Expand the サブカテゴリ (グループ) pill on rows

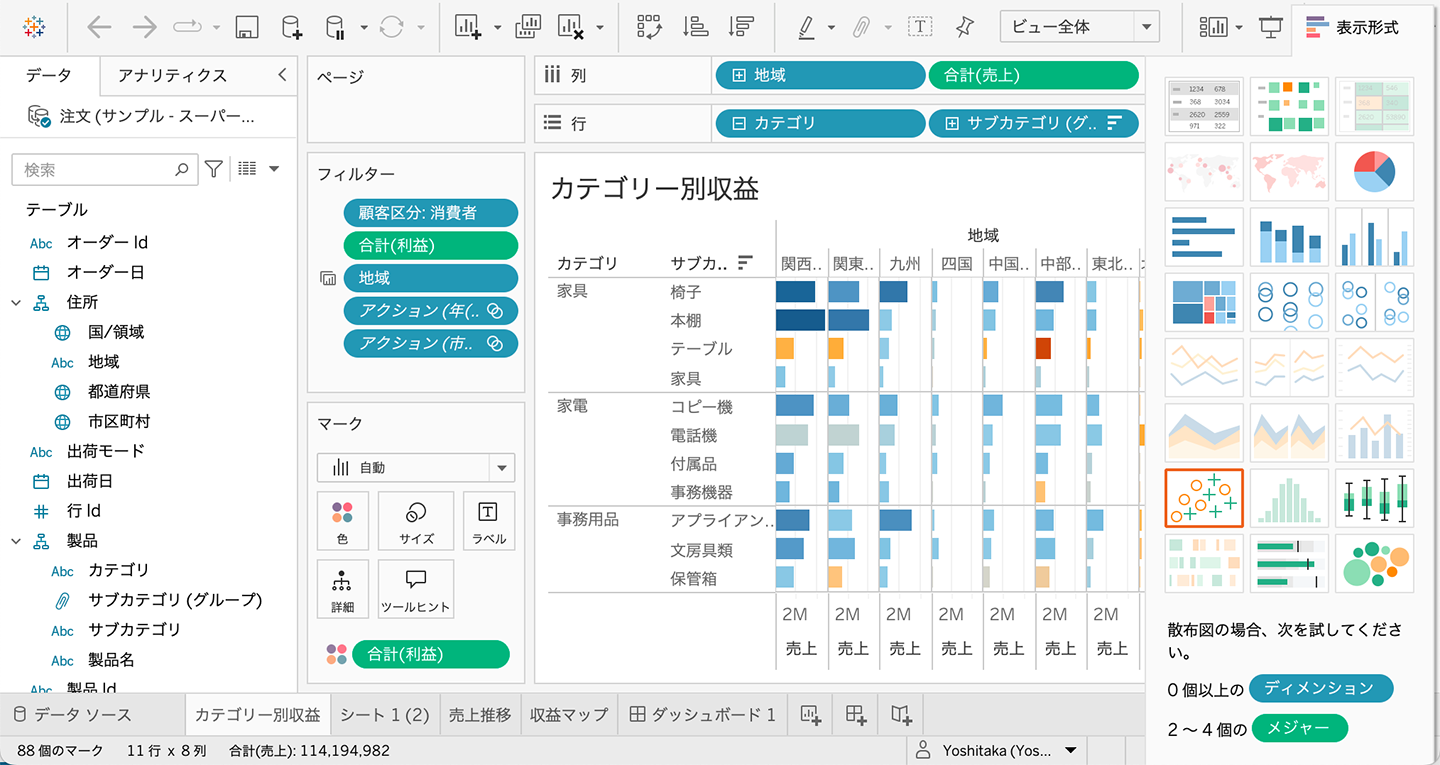coord(952,123)
